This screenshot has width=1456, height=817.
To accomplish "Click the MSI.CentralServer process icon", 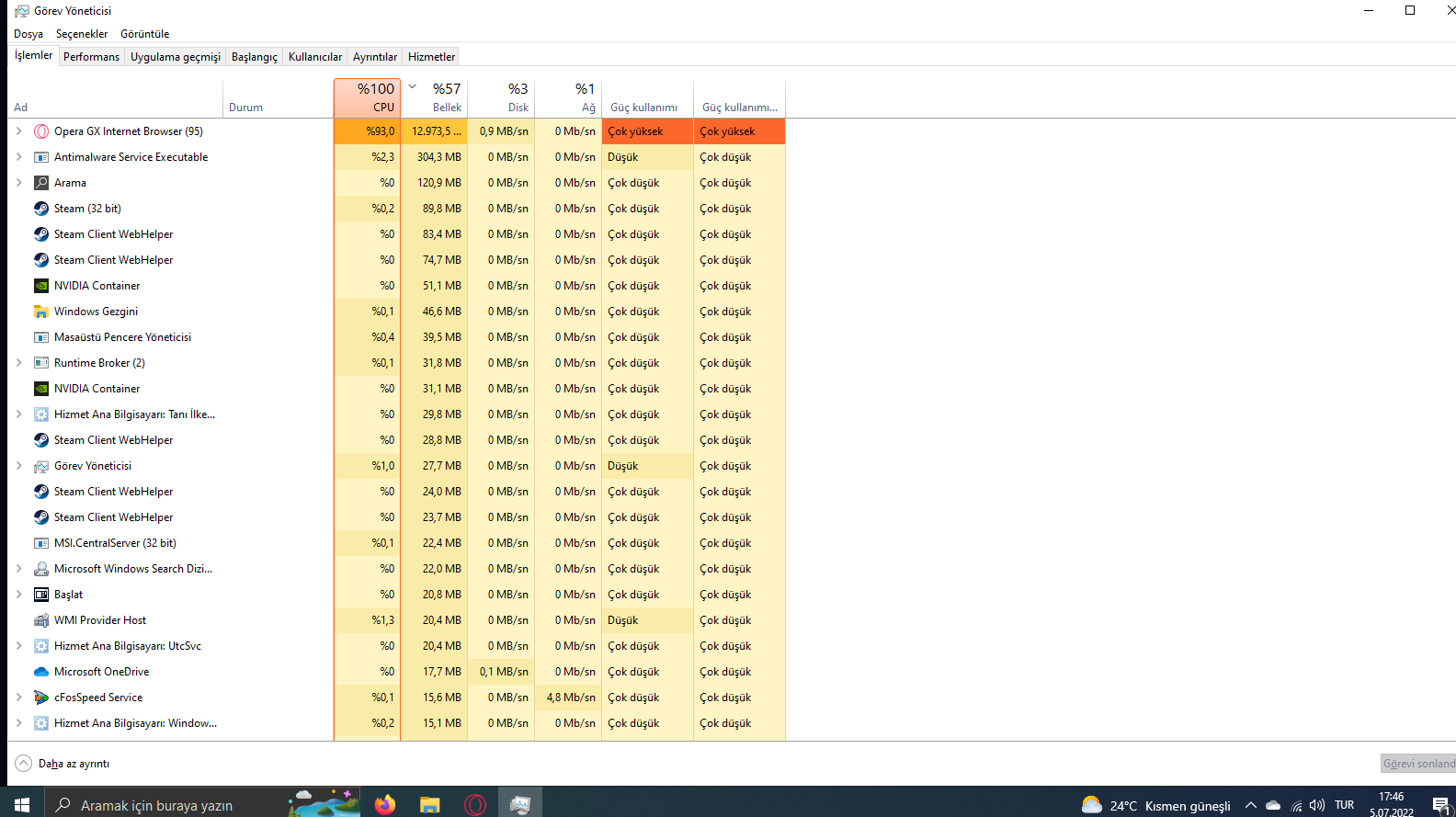I will pos(41,543).
